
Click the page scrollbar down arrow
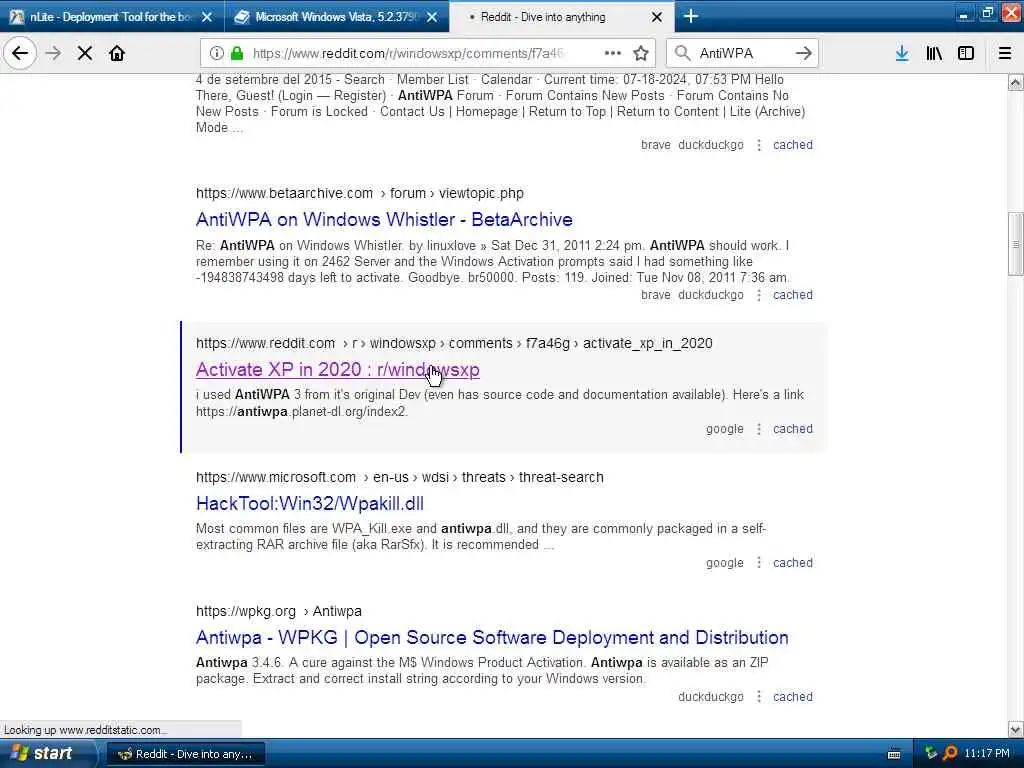click(x=1016, y=729)
